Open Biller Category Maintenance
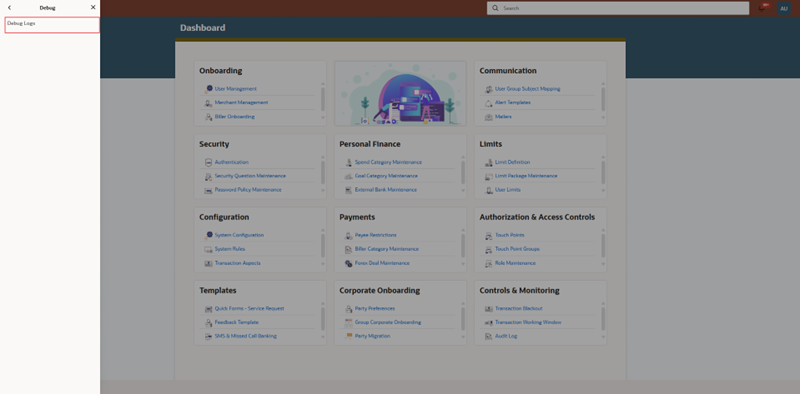 pyautogui.click(x=387, y=249)
